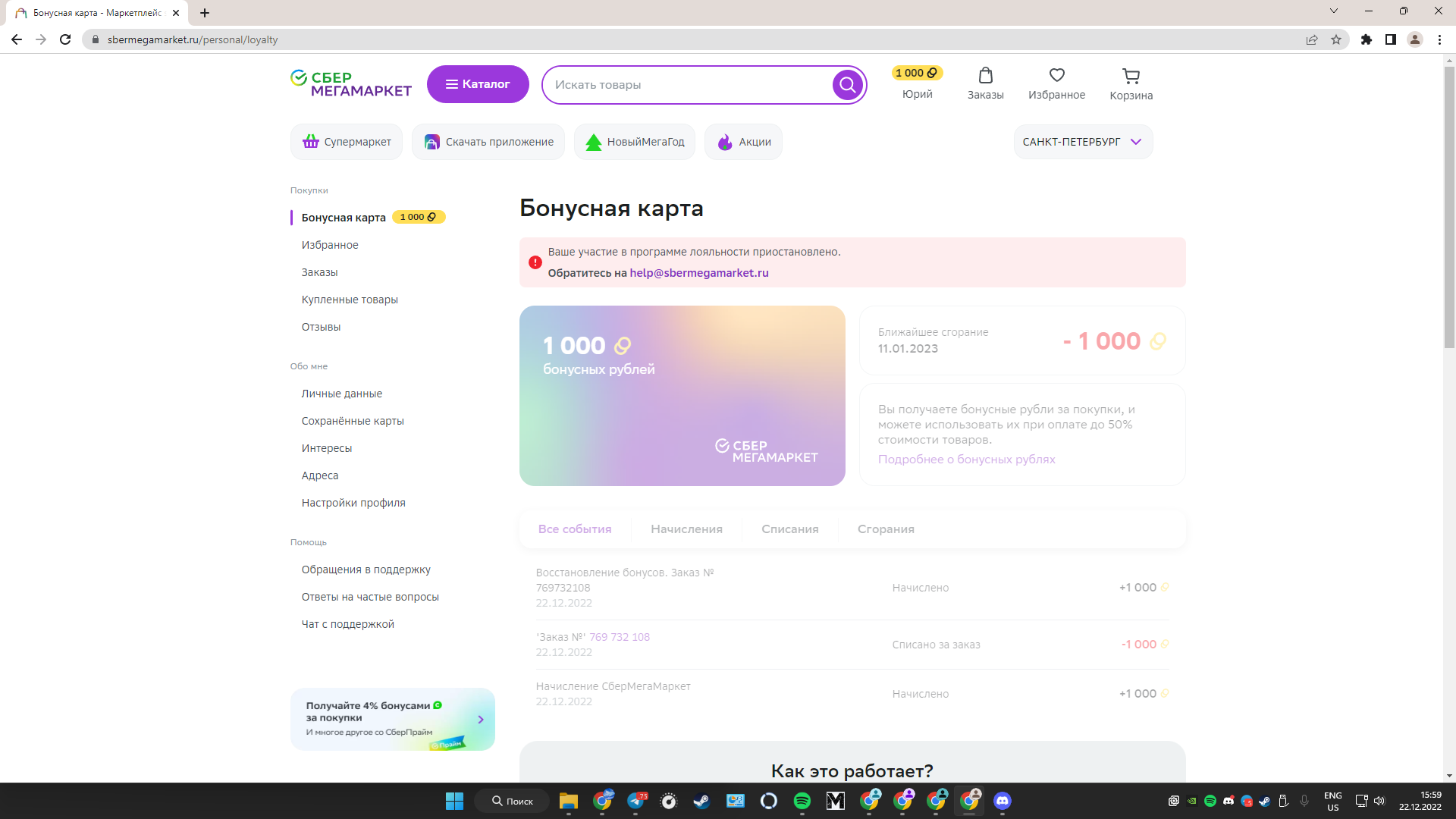Open Отзывы in the sidebar
Screen dimensions: 1456x819
(321, 327)
